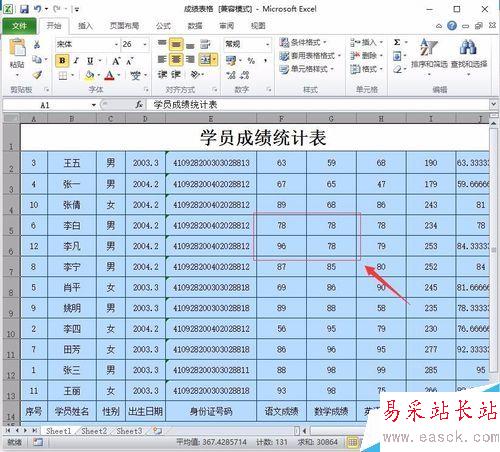Click Delete cells button
This screenshot has height=452, width=500.
(366, 56)
